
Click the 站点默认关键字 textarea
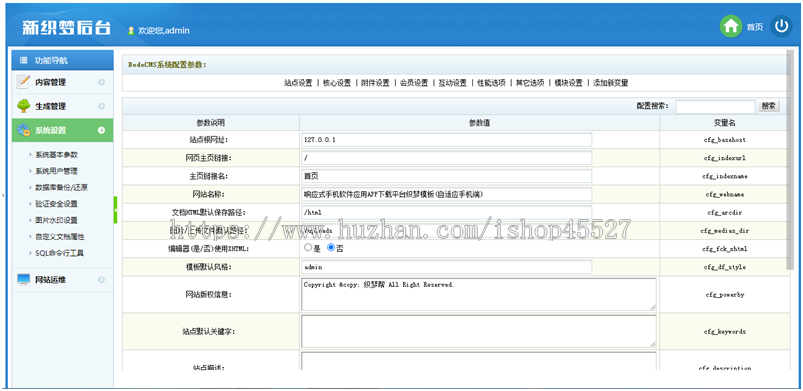click(x=479, y=331)
